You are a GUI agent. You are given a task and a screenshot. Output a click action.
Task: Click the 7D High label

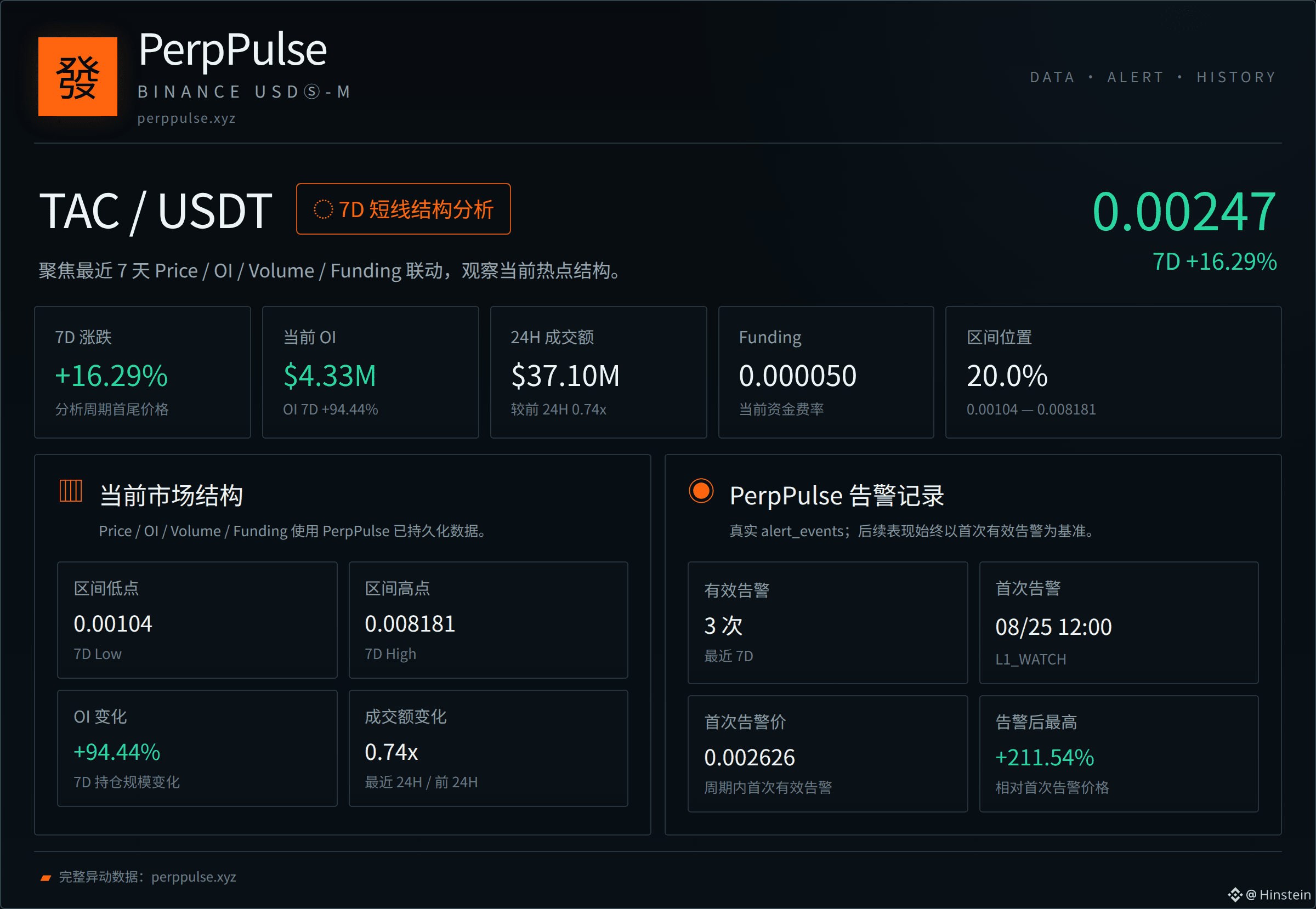(x=390, y=654)
